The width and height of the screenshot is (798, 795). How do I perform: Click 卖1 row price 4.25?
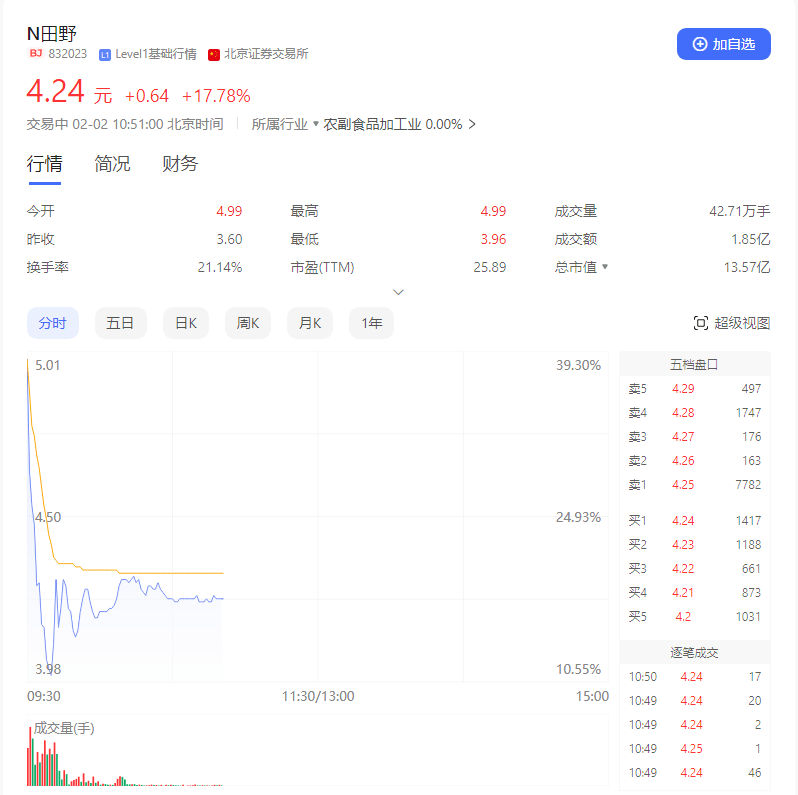point(683,485)
